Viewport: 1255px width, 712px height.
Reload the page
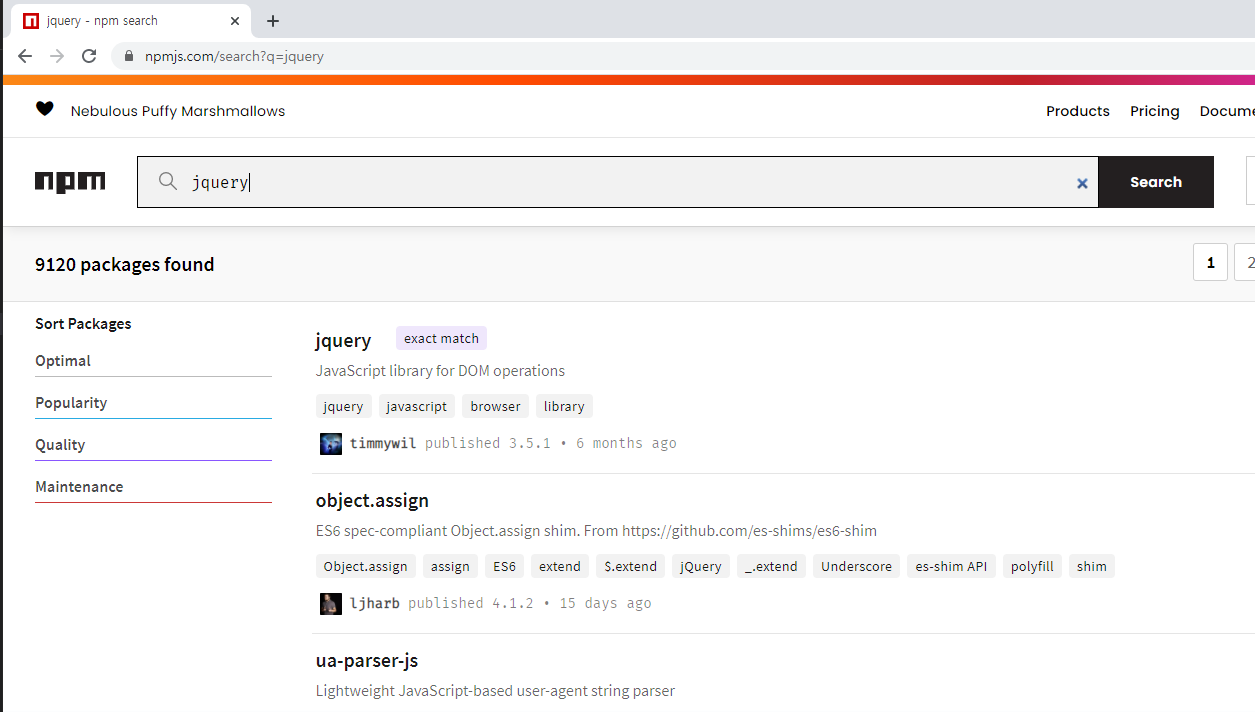click(89, 56)
